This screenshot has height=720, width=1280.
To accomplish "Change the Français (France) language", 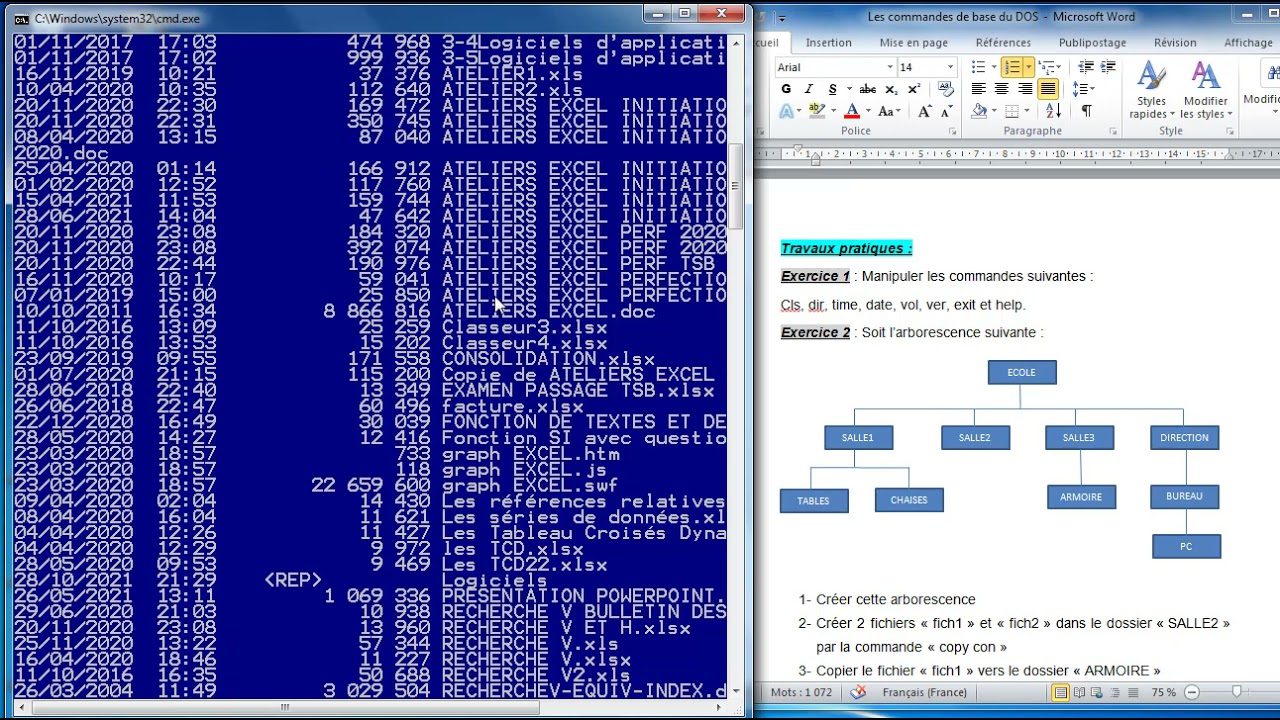I will coord(925,692).
